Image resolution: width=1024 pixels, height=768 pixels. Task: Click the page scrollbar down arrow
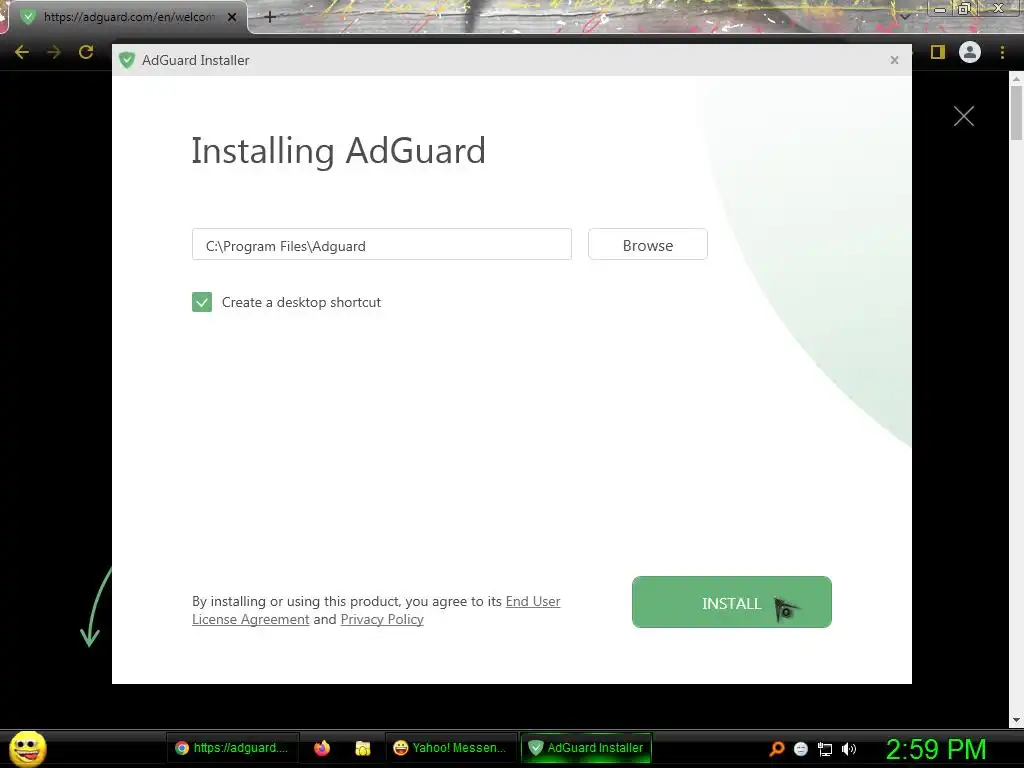pos(1016,720)
